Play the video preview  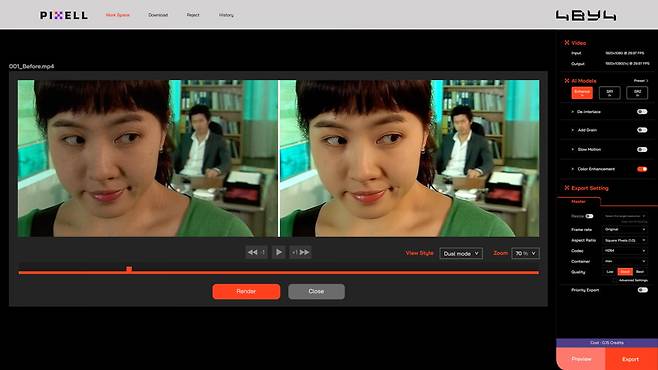pos(278,252)
